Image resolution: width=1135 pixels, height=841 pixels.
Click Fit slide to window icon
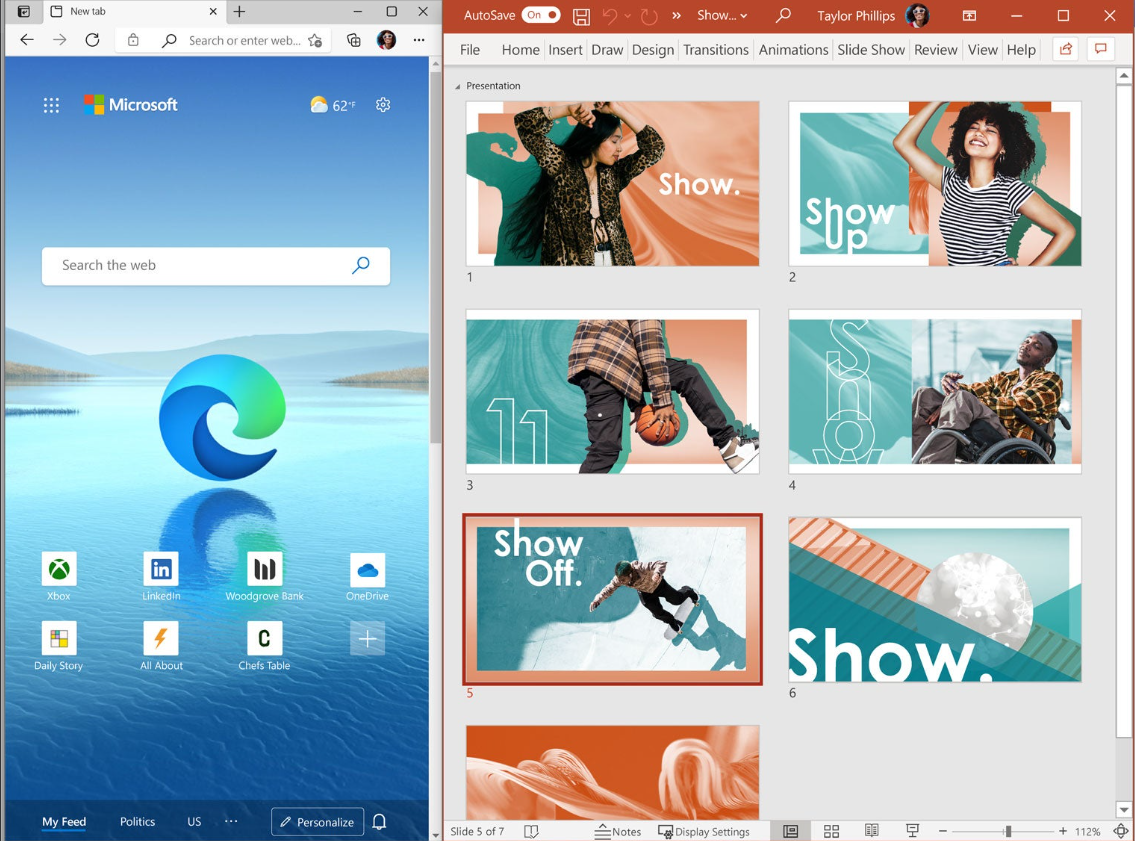click(x=1121, y=832)
